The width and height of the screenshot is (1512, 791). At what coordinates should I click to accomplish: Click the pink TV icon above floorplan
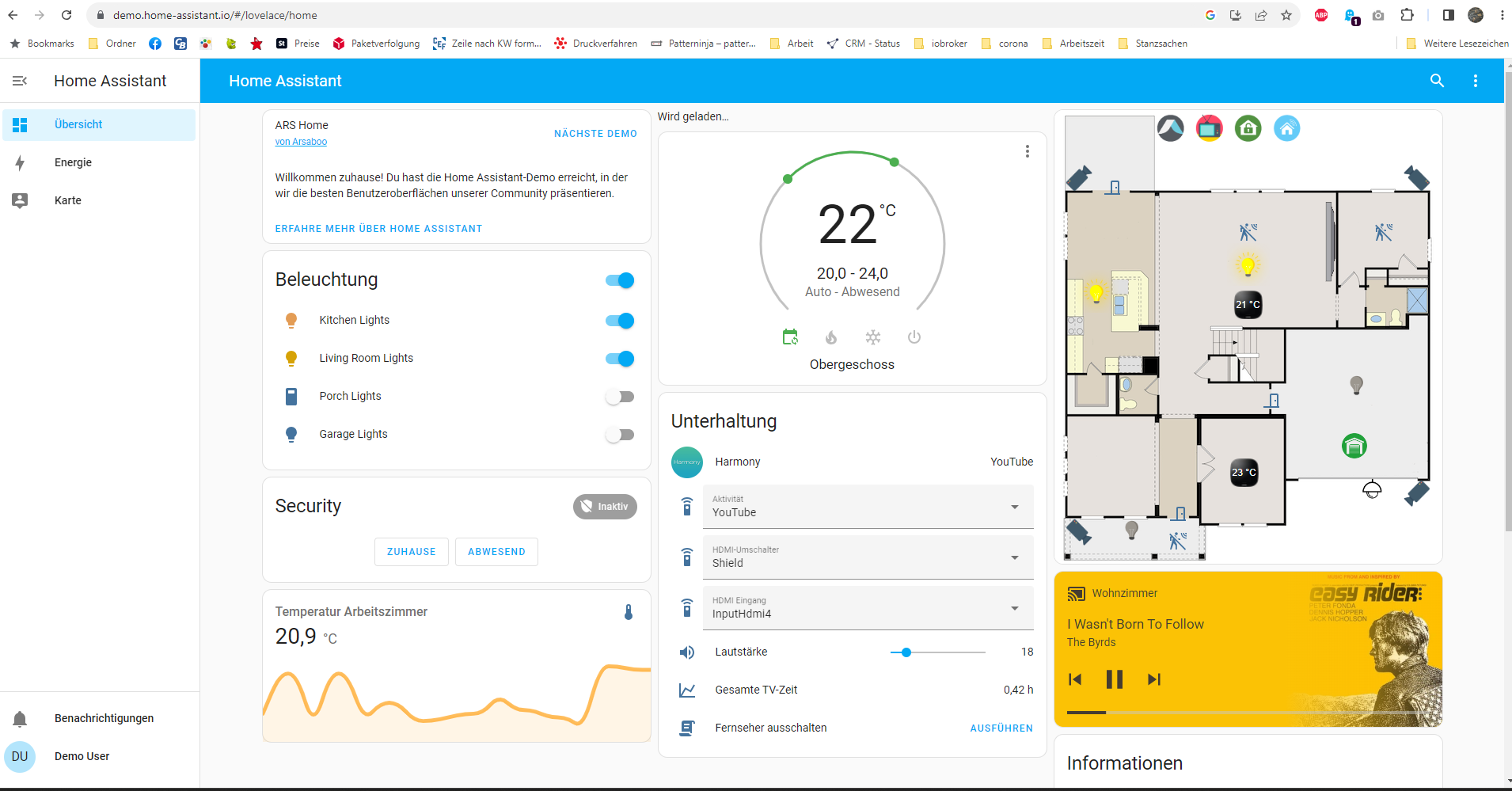point(1209,128)
